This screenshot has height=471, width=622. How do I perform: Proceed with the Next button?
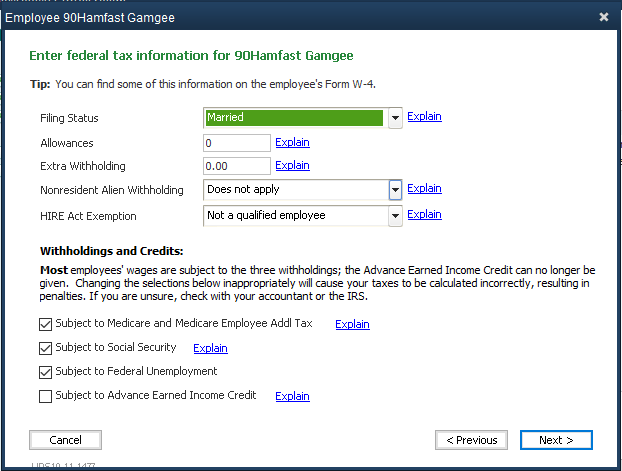[x=556, y=440]
